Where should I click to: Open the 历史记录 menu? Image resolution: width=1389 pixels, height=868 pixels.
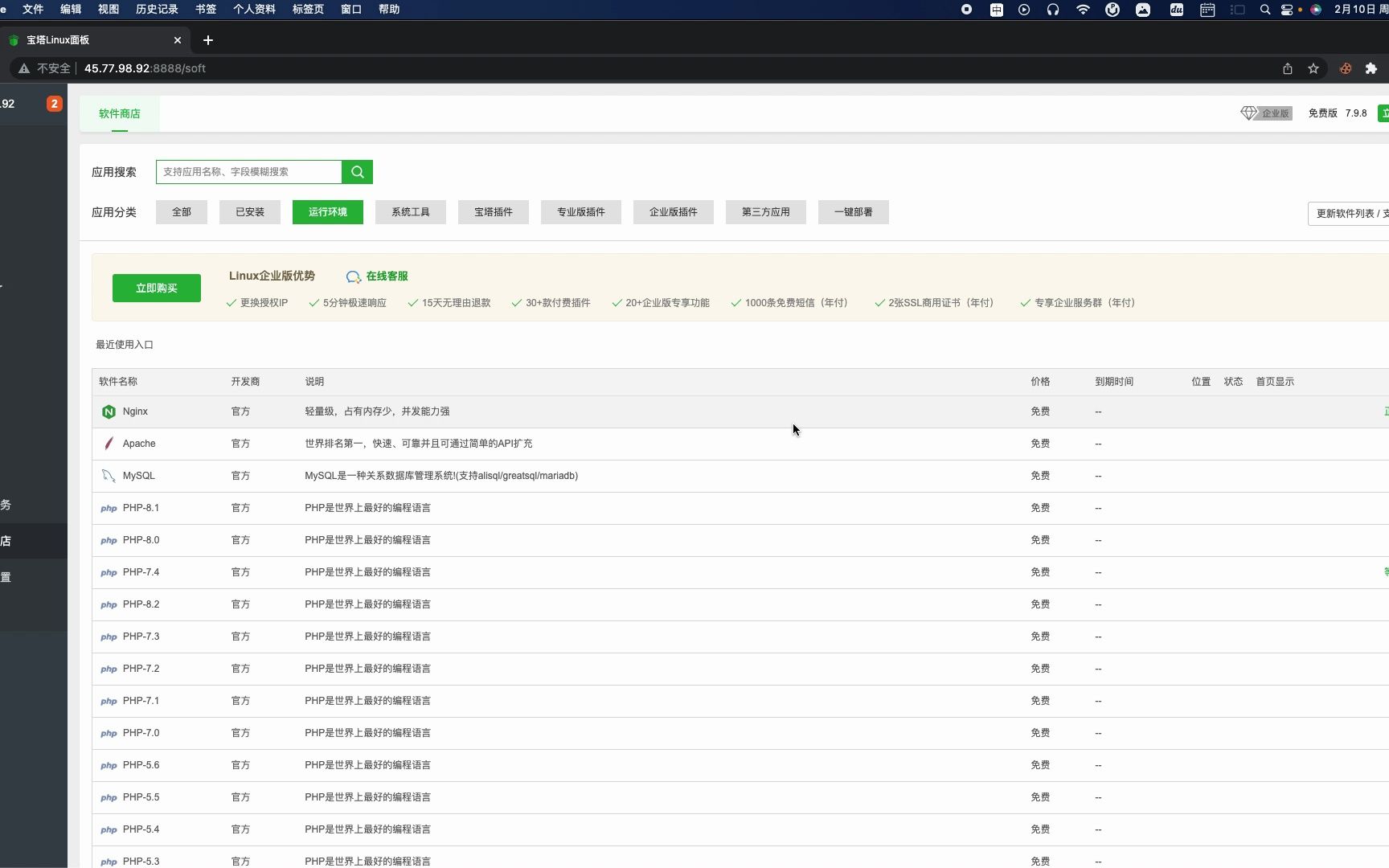coord(157,10)
